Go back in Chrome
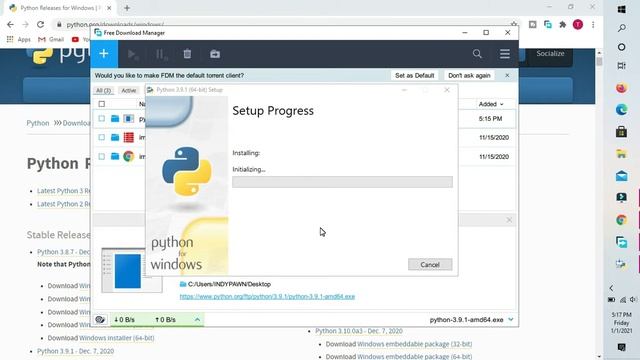Viewport: 640px width, 360px height. pyautogui.click(x=10, y=24)
